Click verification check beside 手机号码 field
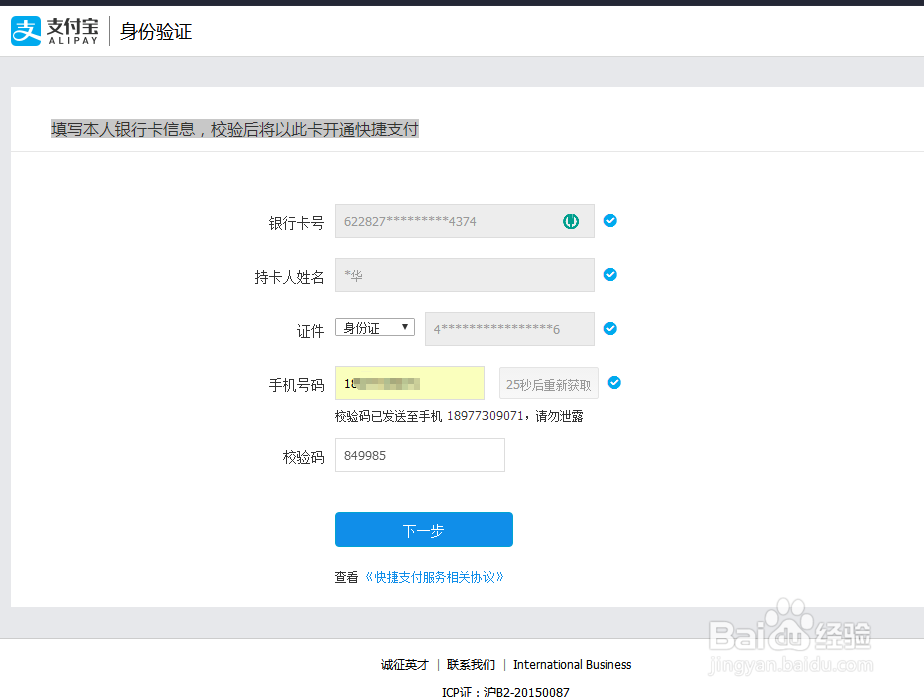 pos(614,382)
